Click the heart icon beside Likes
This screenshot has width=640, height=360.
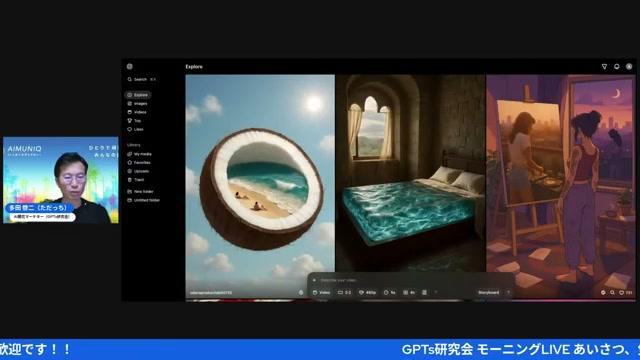click(130, 129)
